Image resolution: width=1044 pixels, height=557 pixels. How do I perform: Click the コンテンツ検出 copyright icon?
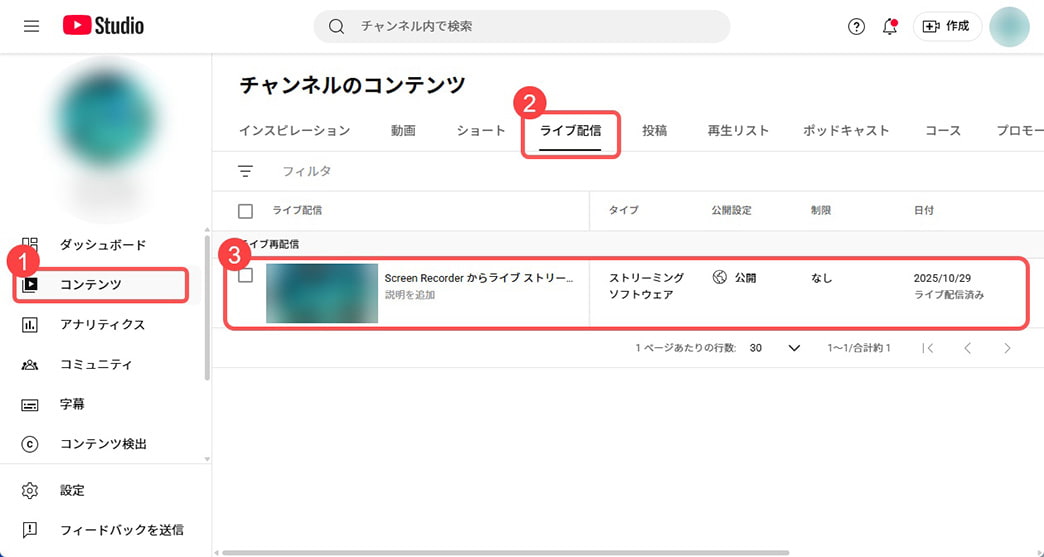click(30, 444)
